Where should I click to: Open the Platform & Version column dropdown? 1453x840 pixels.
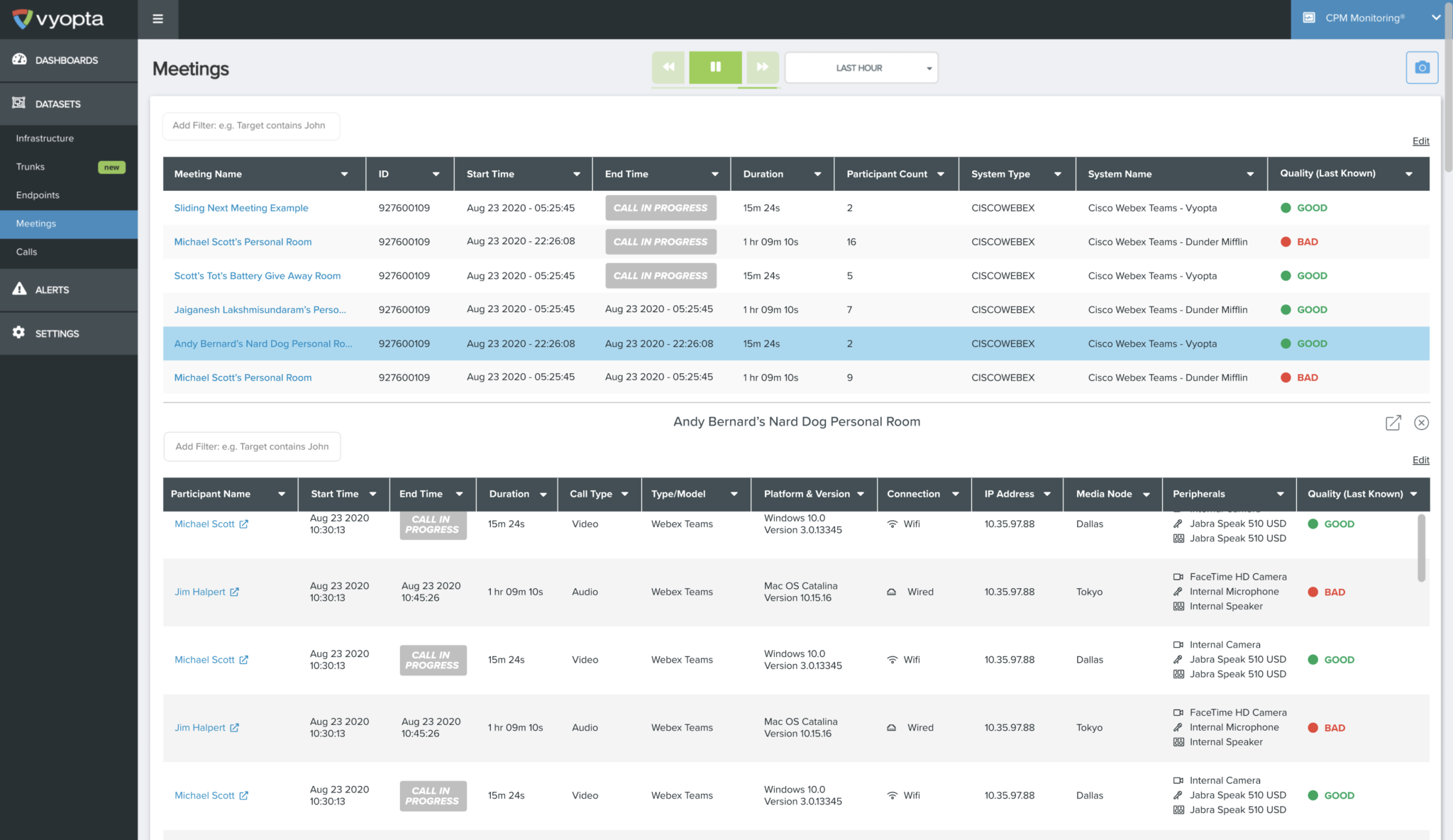861,494
